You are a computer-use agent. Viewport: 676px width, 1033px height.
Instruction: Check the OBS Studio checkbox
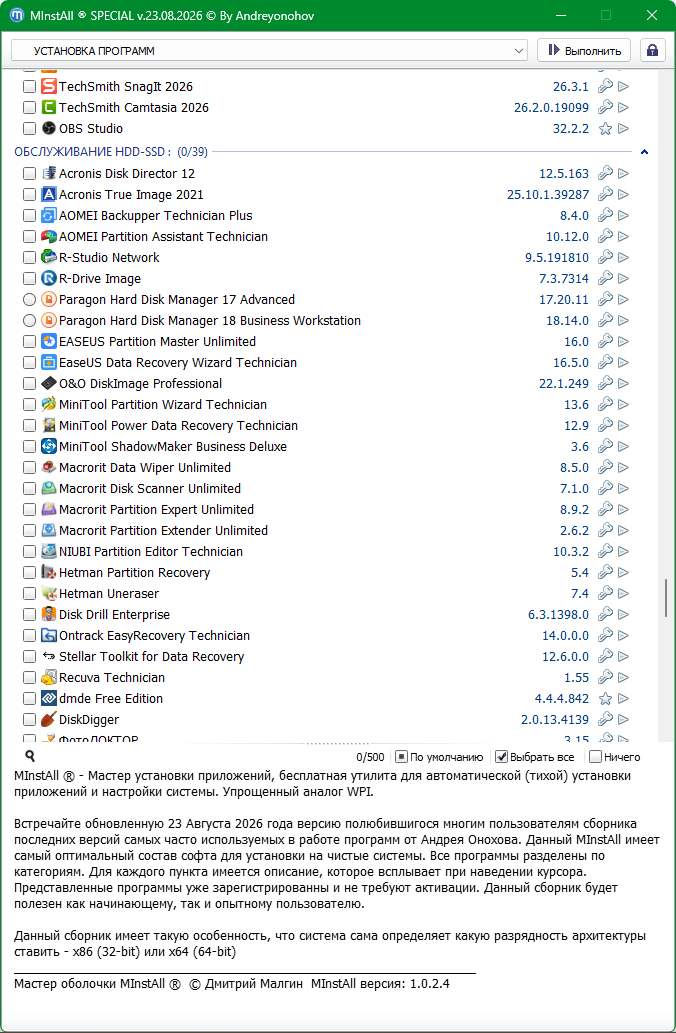pyautogui.click(x=29, y=128)
